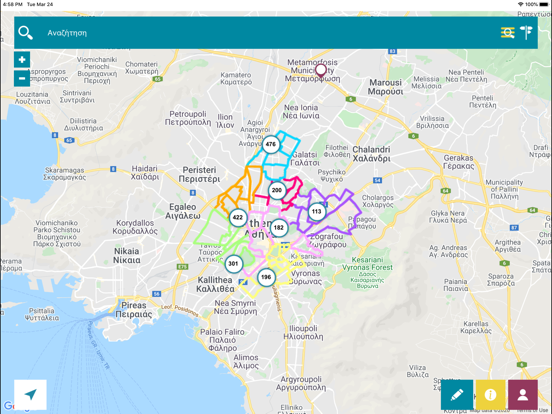Select the purple map pin at Metamorfosis
The width and height of the screenshot is (552, 414).
(x=321, y=71)
